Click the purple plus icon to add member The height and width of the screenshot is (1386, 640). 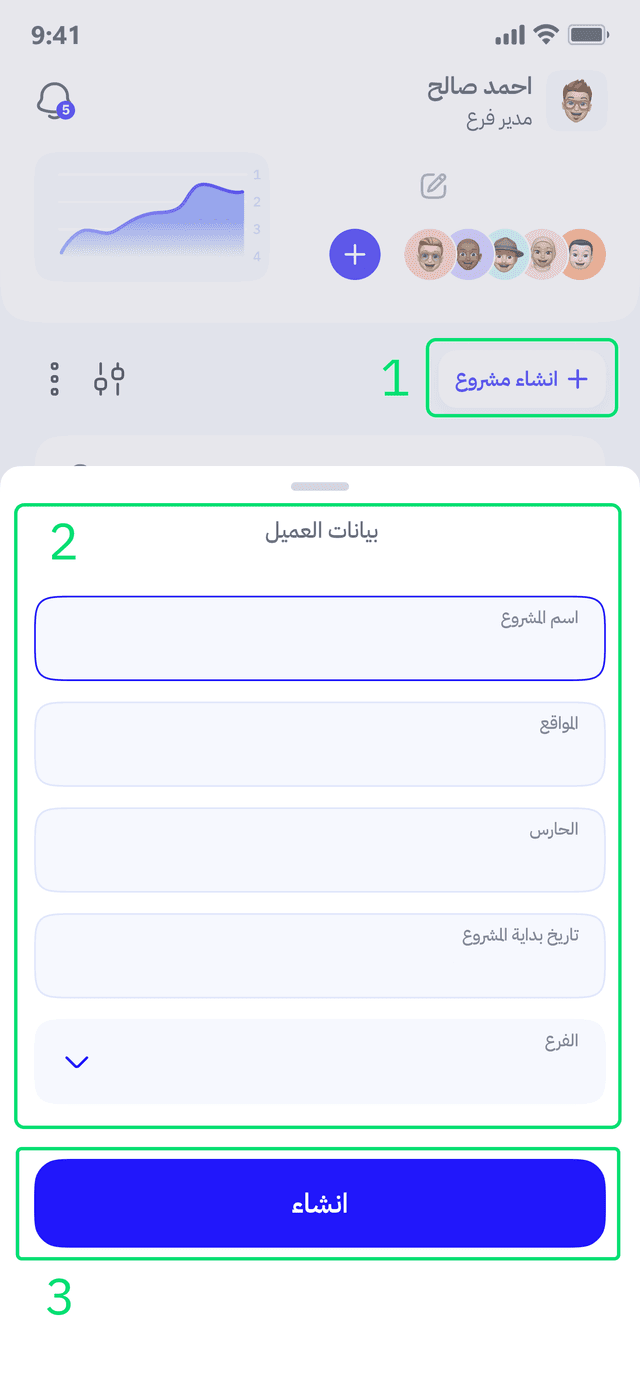pyautogui.click(x=354, y=255)
